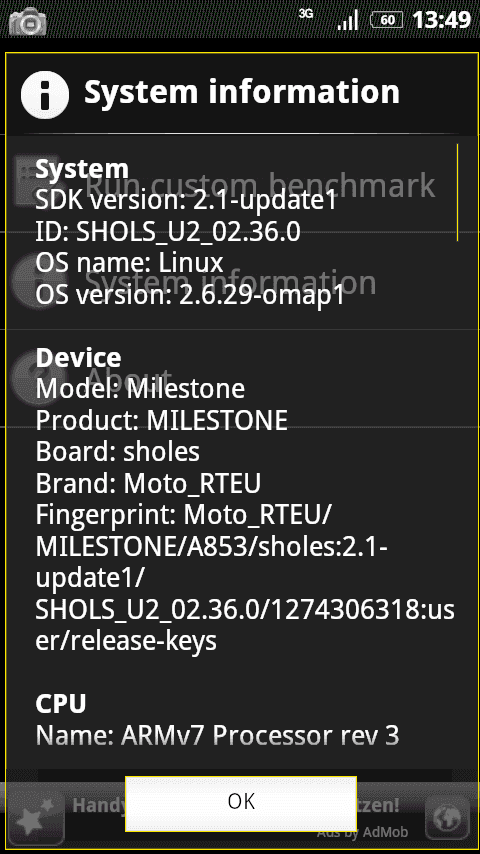Dismiss the dialog with the OK button
The height and width of the screenshot is (854, 480).
click(x=241, y=803)
